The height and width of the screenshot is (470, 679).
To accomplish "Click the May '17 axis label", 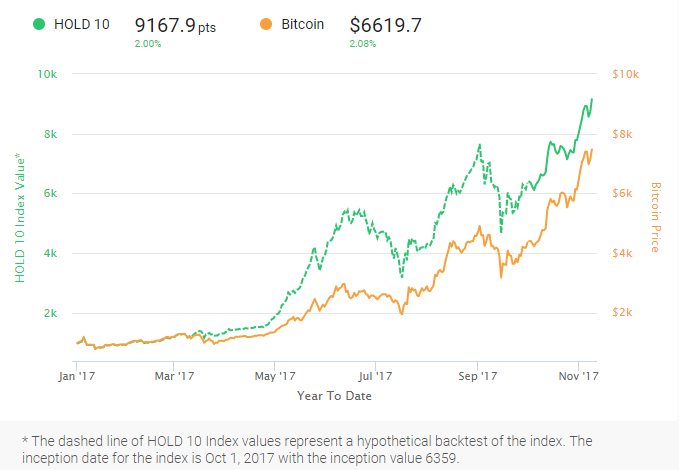I will [275, 376].
